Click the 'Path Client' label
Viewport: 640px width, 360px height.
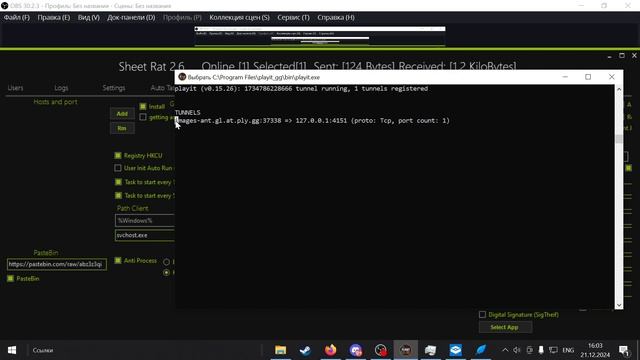tap(133, 208)
